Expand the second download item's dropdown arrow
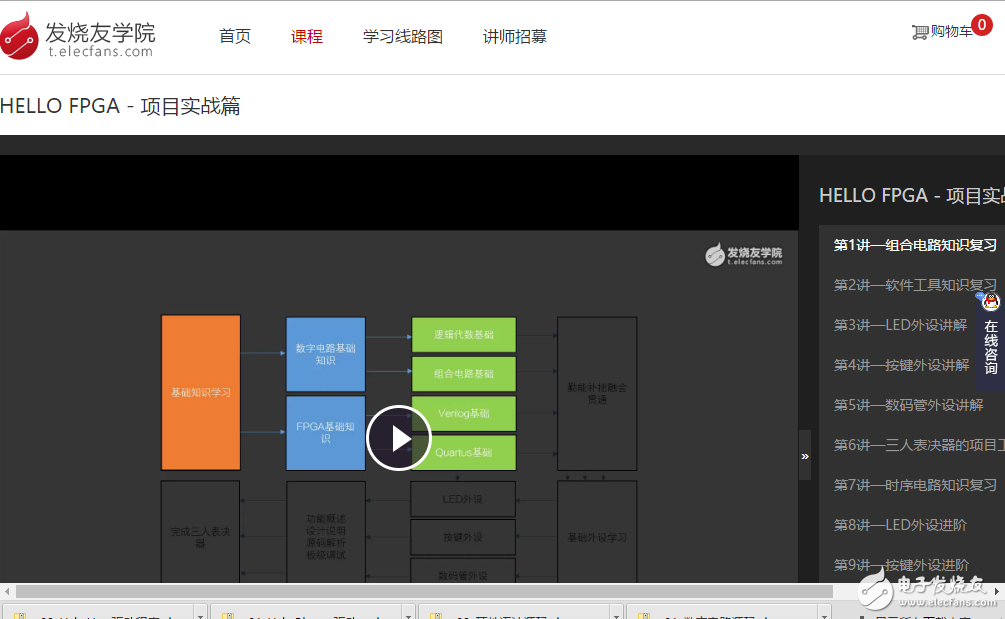This screenshot has height=619, width=1005. 407,613
